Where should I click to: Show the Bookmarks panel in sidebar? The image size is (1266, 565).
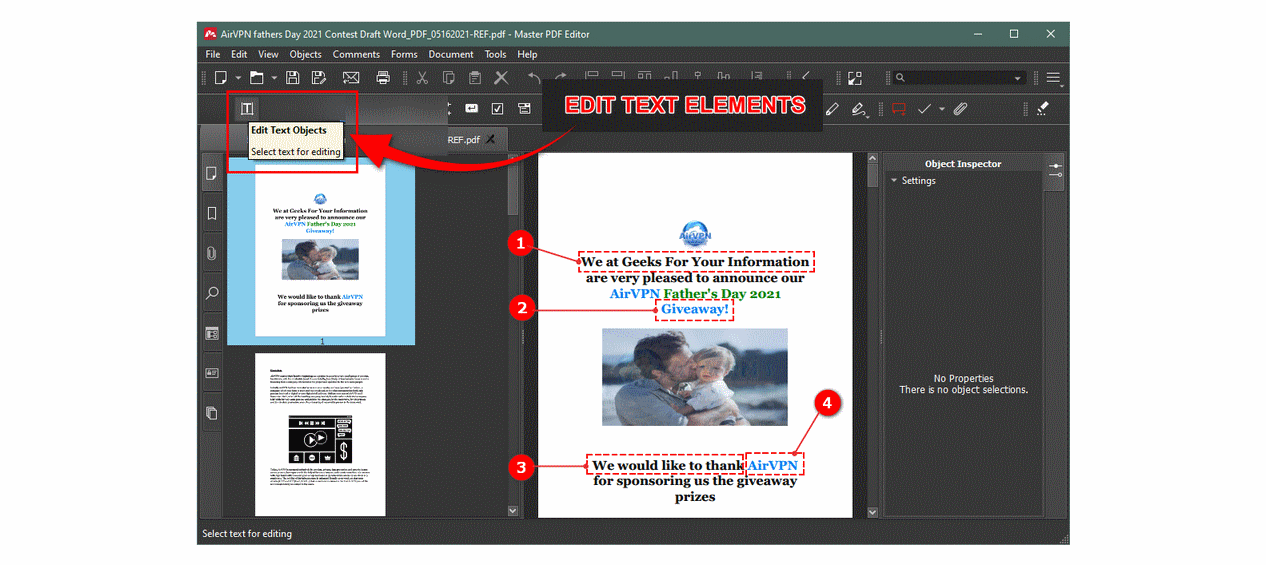click(x=212, y=214)
